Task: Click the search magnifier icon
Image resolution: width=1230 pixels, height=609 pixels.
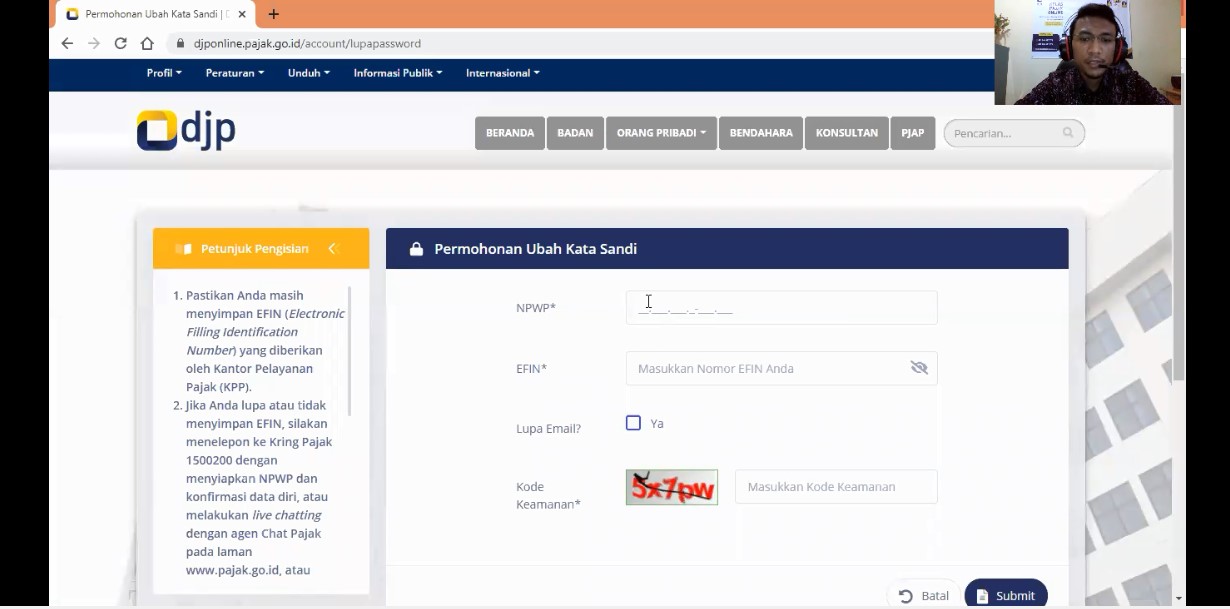Action: (x=1068, y=132)
